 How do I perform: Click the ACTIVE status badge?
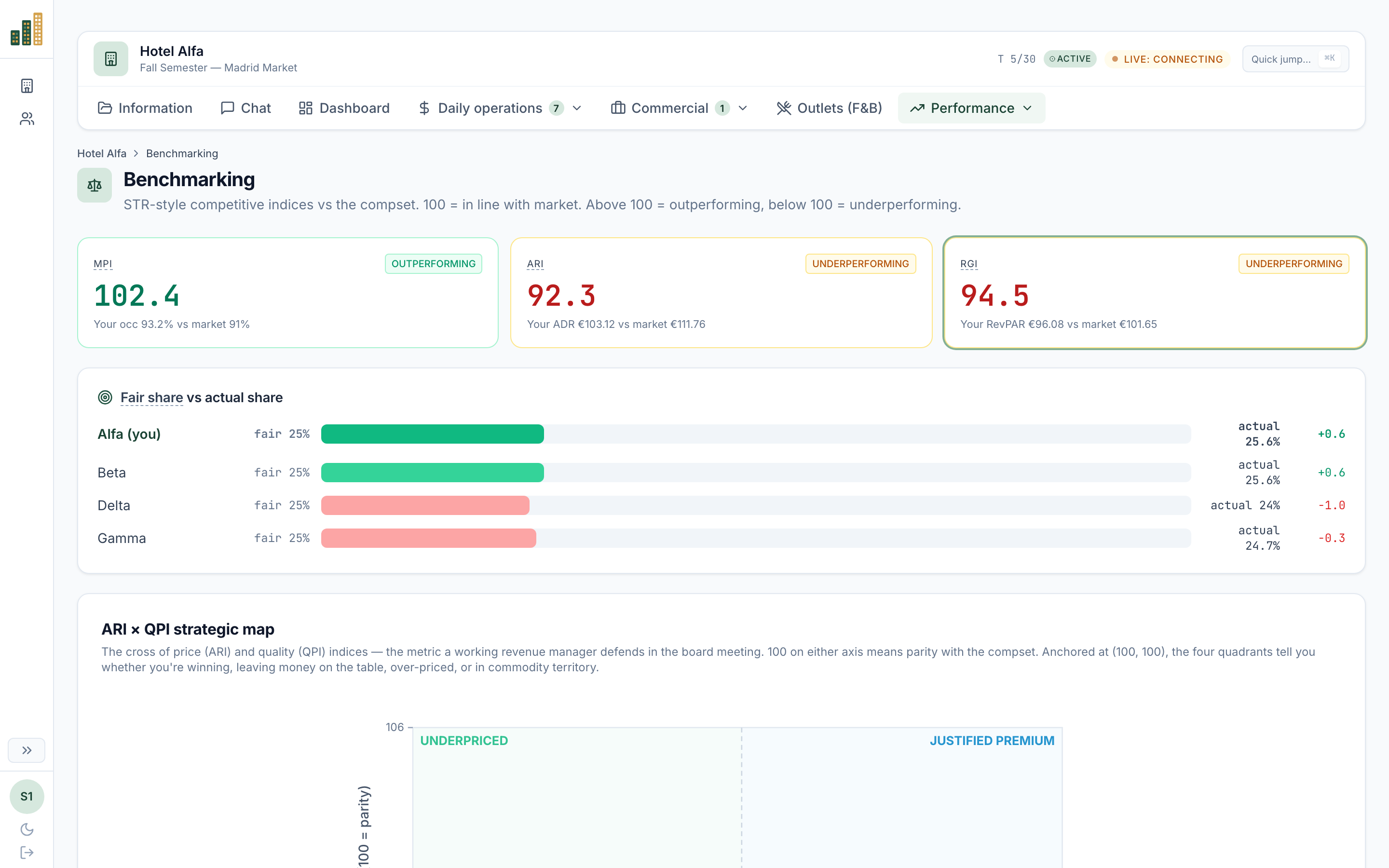coord(1070,58)
